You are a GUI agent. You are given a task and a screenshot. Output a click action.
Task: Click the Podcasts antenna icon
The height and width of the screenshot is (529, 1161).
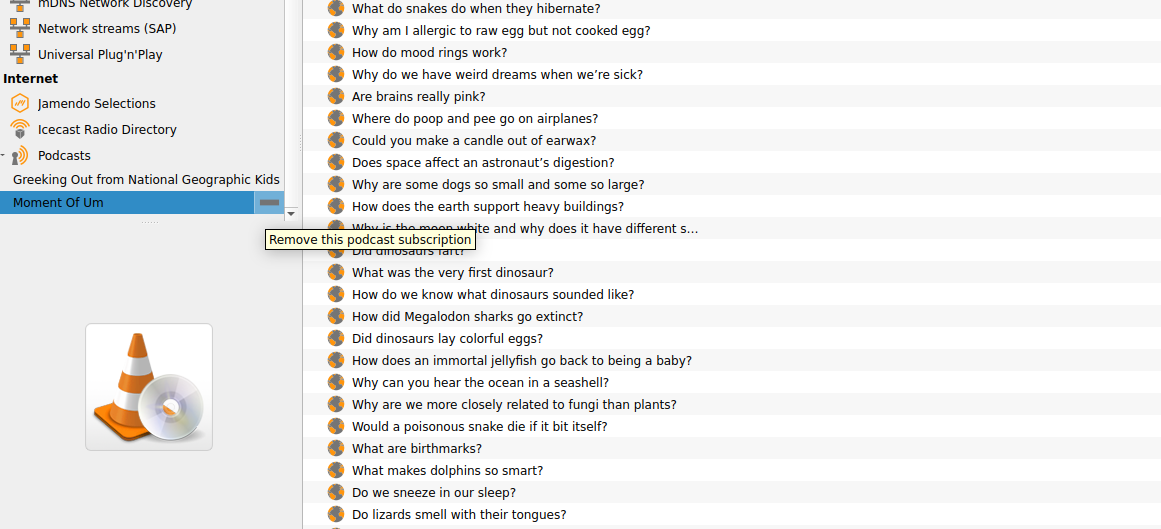coord(20,156)
